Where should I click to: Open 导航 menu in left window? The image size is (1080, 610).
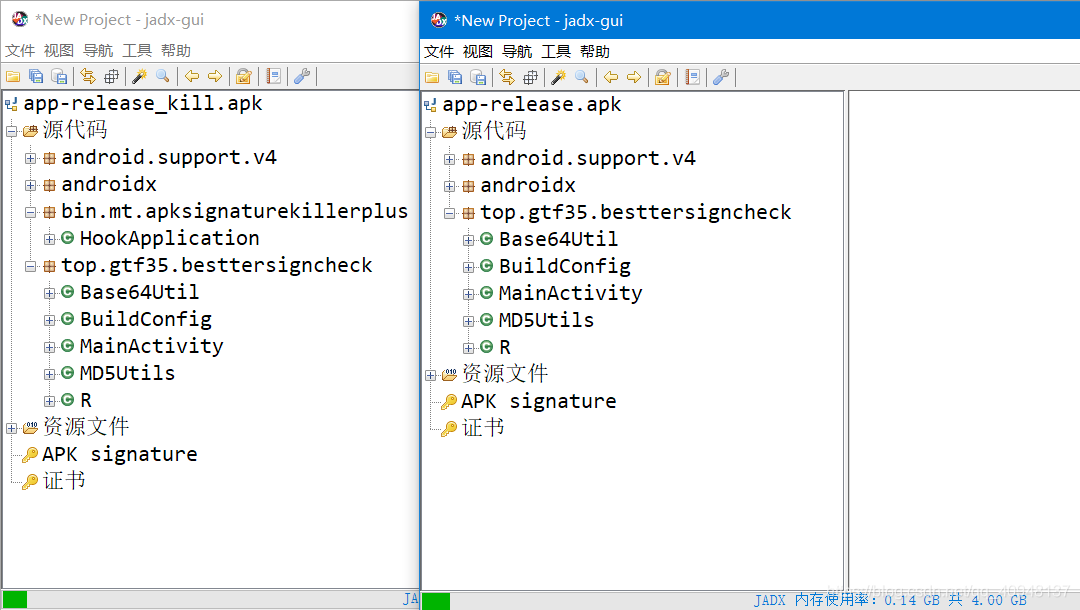point(98,50)
